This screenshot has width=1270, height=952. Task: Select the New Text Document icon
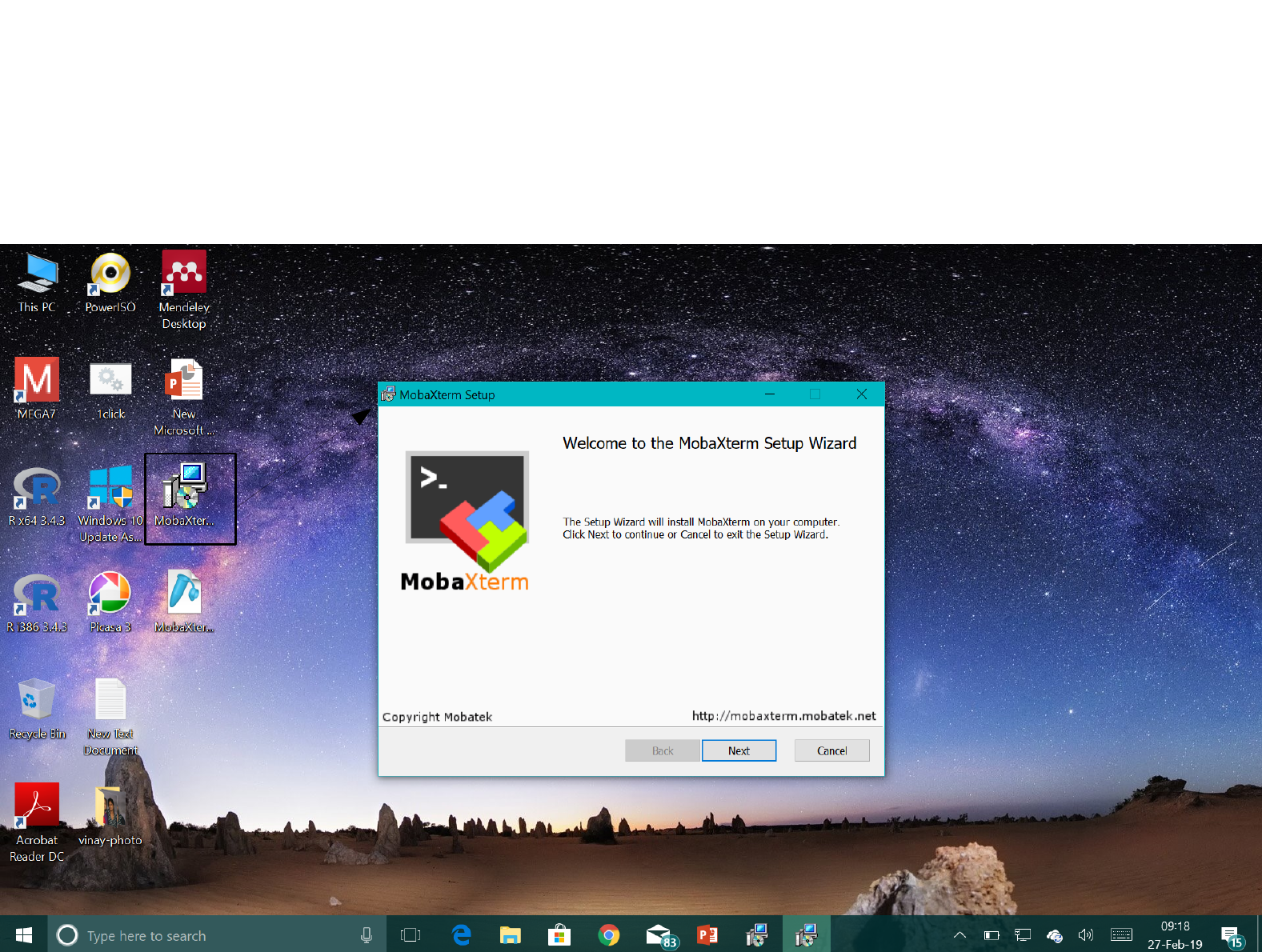pyautogui.click(x=110, y=716)
